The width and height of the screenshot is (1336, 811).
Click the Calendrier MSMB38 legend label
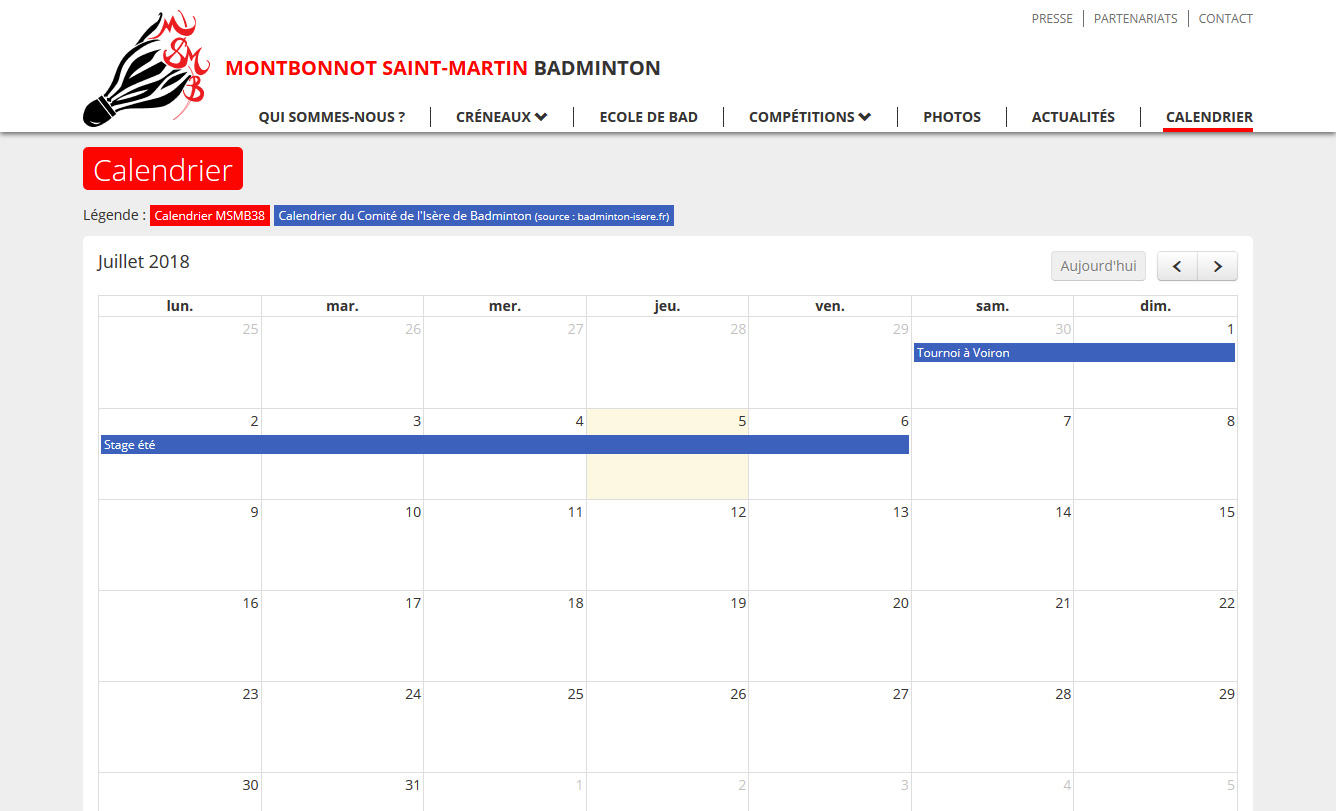point(210,216)
